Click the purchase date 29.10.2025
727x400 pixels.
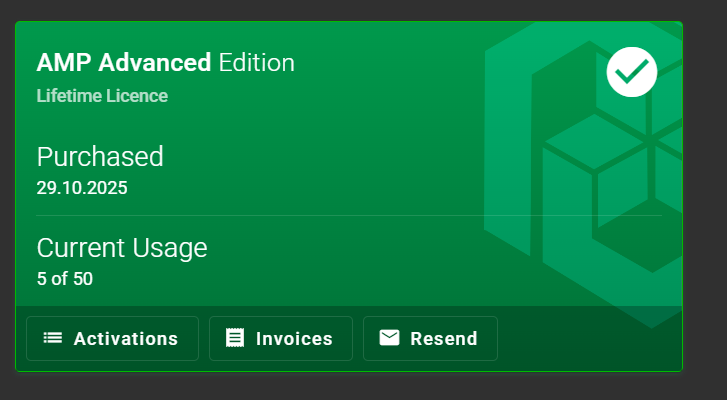tap(82, 187)
